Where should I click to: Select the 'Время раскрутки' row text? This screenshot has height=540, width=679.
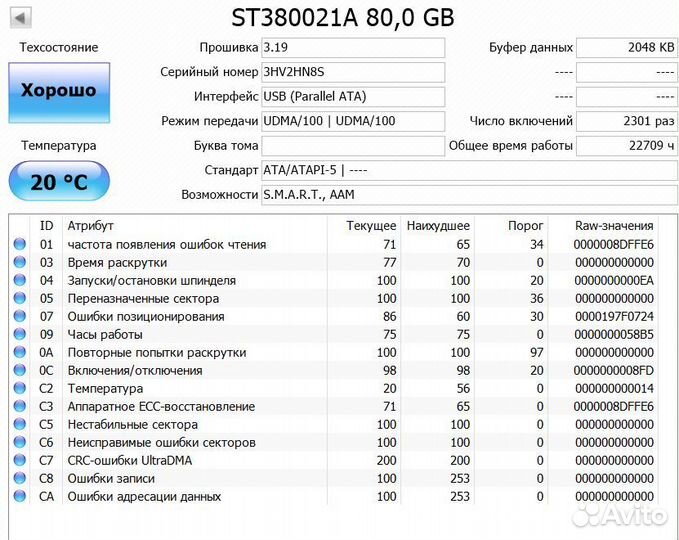click(117, 262)
